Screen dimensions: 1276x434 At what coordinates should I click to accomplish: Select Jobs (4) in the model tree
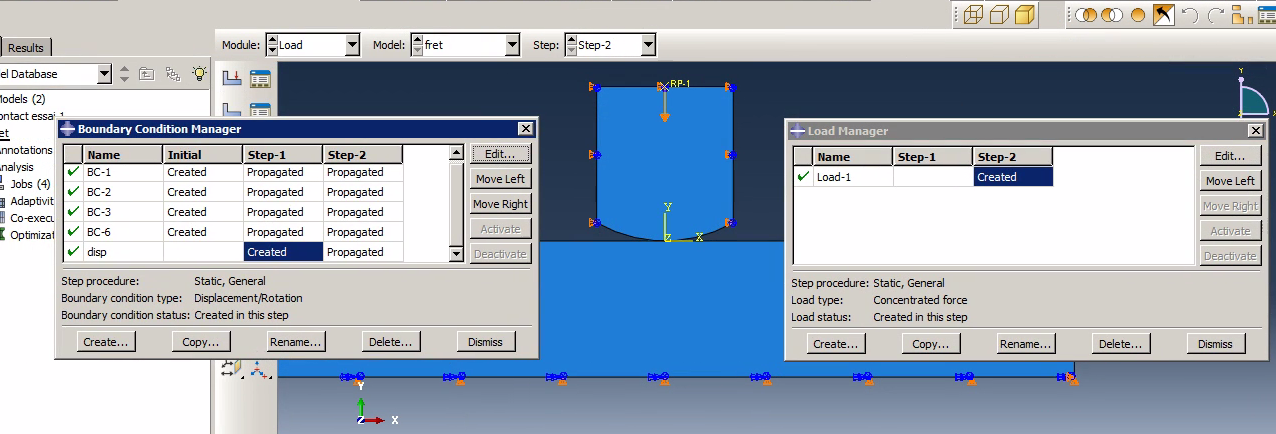tap(30, 184)
